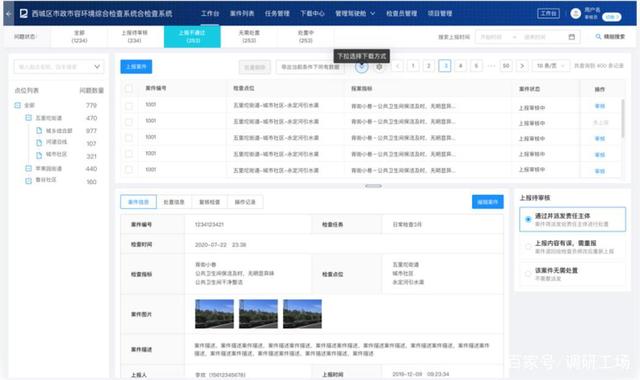This screenshot has width=640, height=380.
Task: Switch to the 全部 (1234) status tab
Action: [79, 37]
